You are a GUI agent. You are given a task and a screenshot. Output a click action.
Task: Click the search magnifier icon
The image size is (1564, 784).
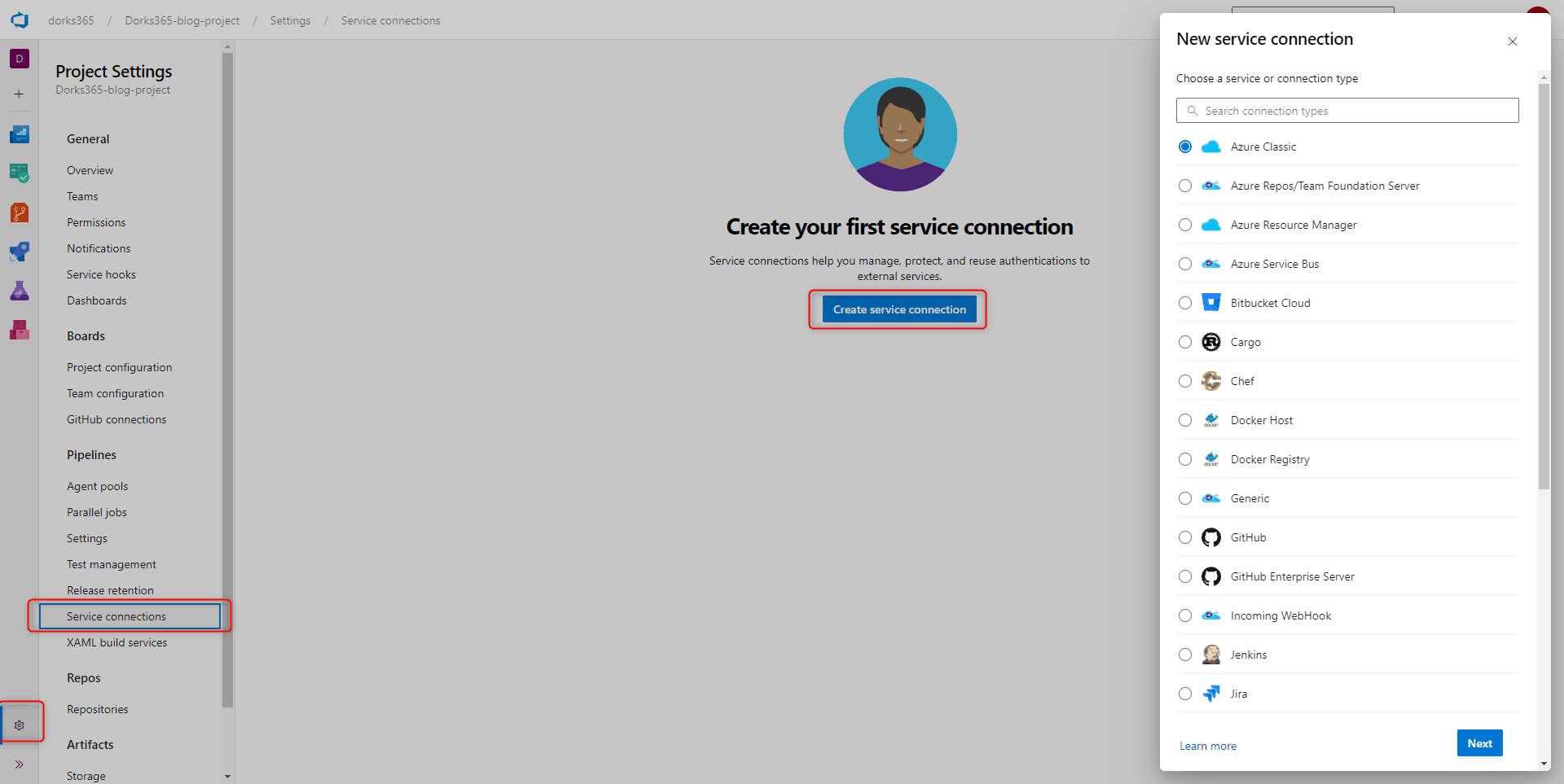1193,111
